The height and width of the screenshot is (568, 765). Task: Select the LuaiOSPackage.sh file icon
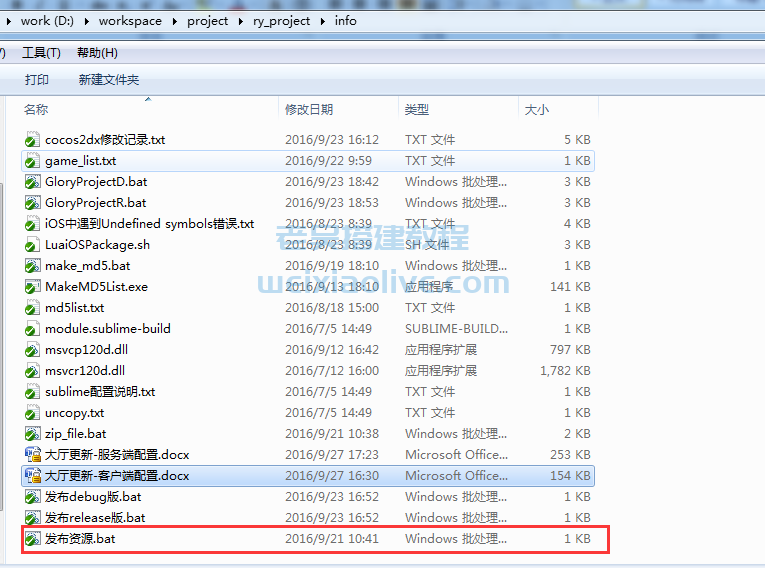point(32,245)
